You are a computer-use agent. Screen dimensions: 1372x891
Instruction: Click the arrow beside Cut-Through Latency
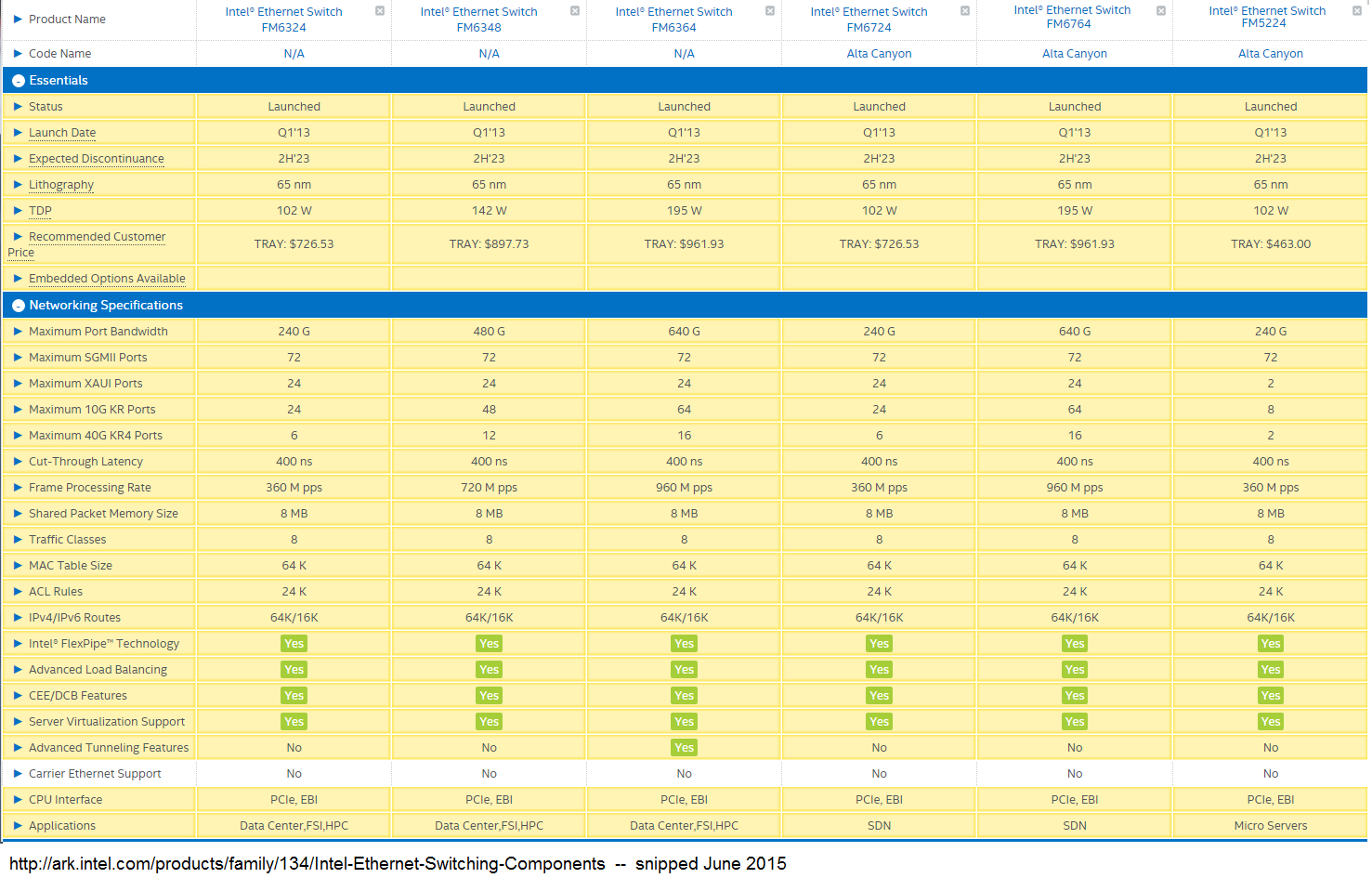point(18,462)
